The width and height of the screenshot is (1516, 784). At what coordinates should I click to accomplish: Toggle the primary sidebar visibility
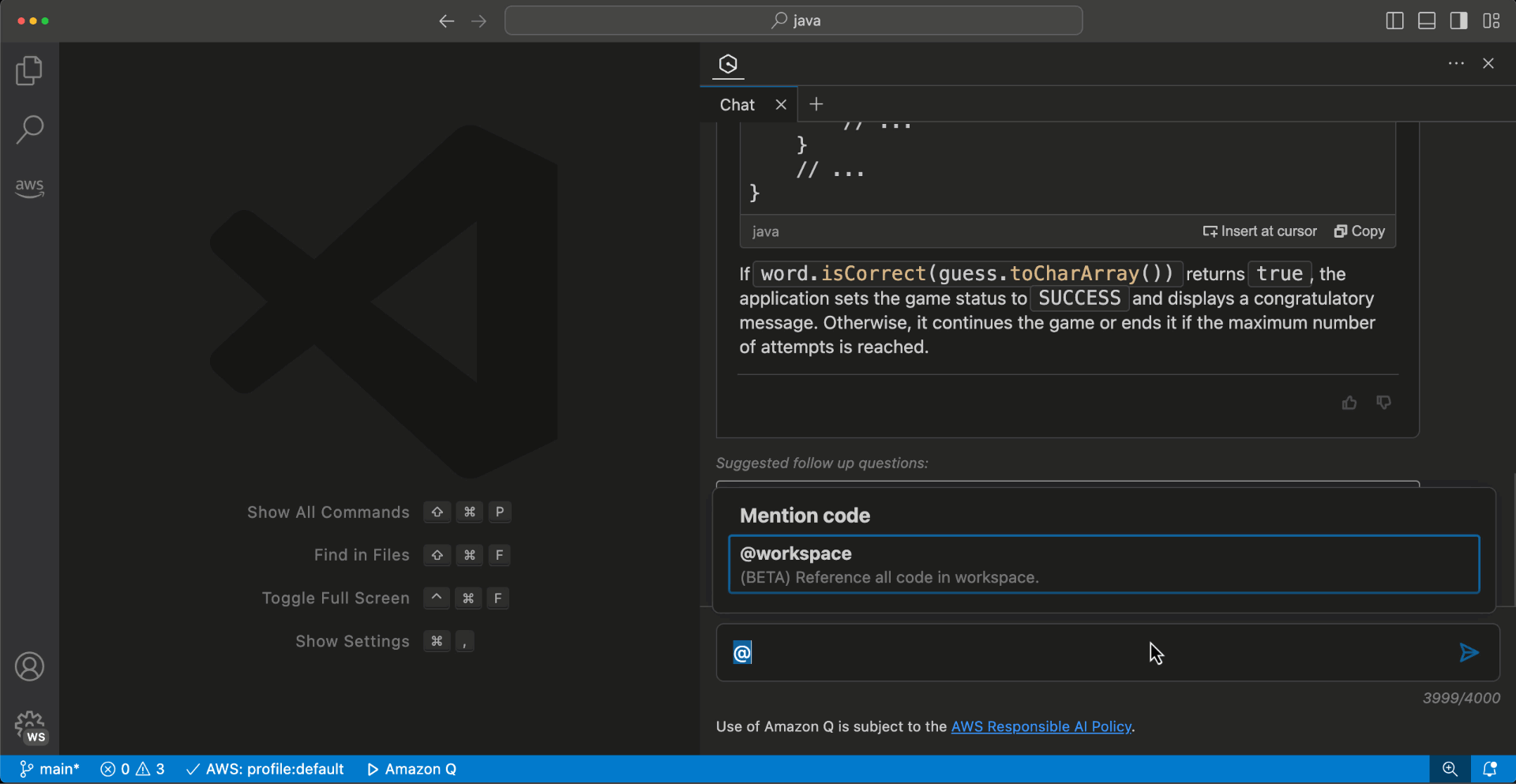[x=1394, y=21]
